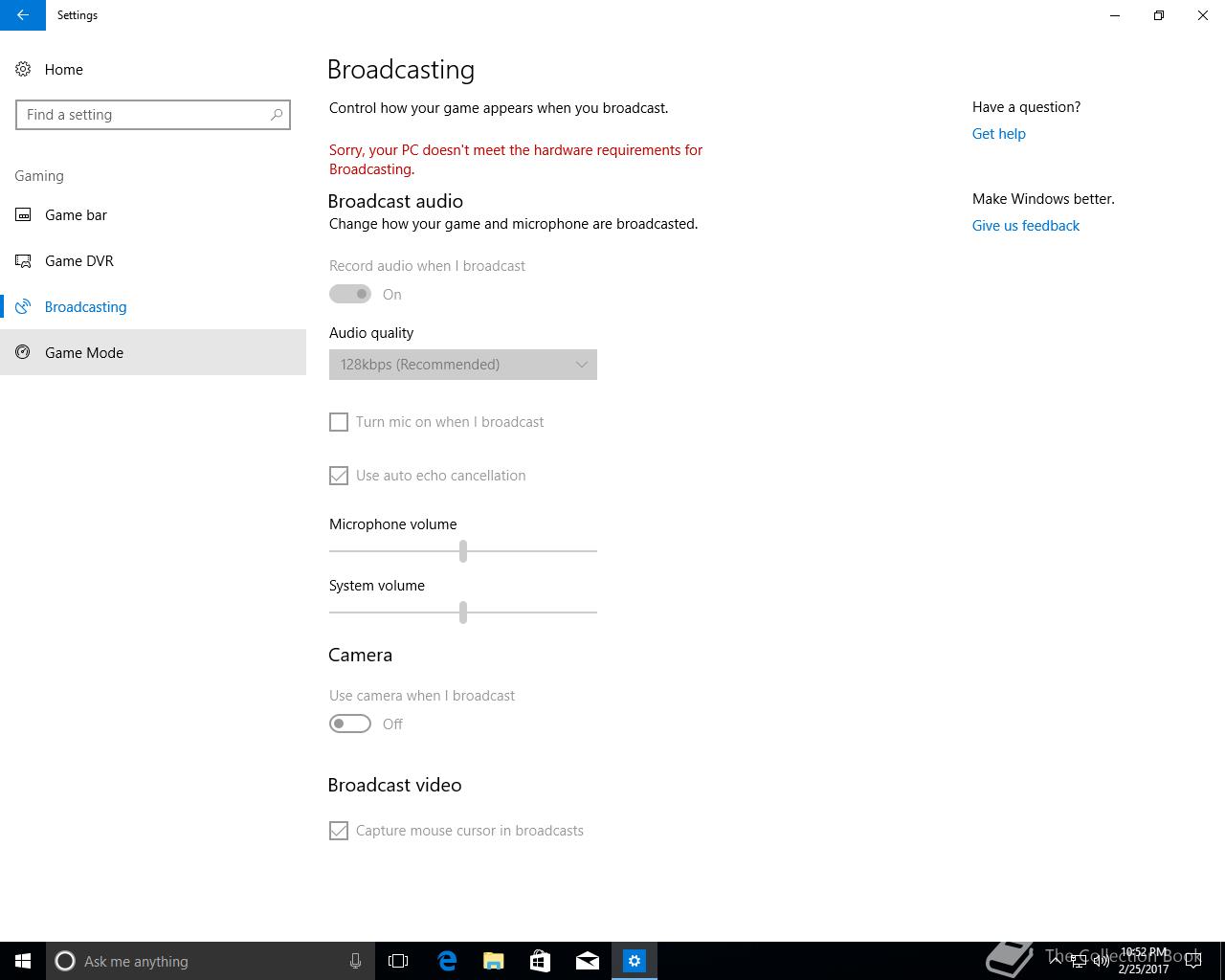Select Game DVR in the sidebar
Image resolution: width=1225 pixels, height=980 pixels.
pos(153,260)
